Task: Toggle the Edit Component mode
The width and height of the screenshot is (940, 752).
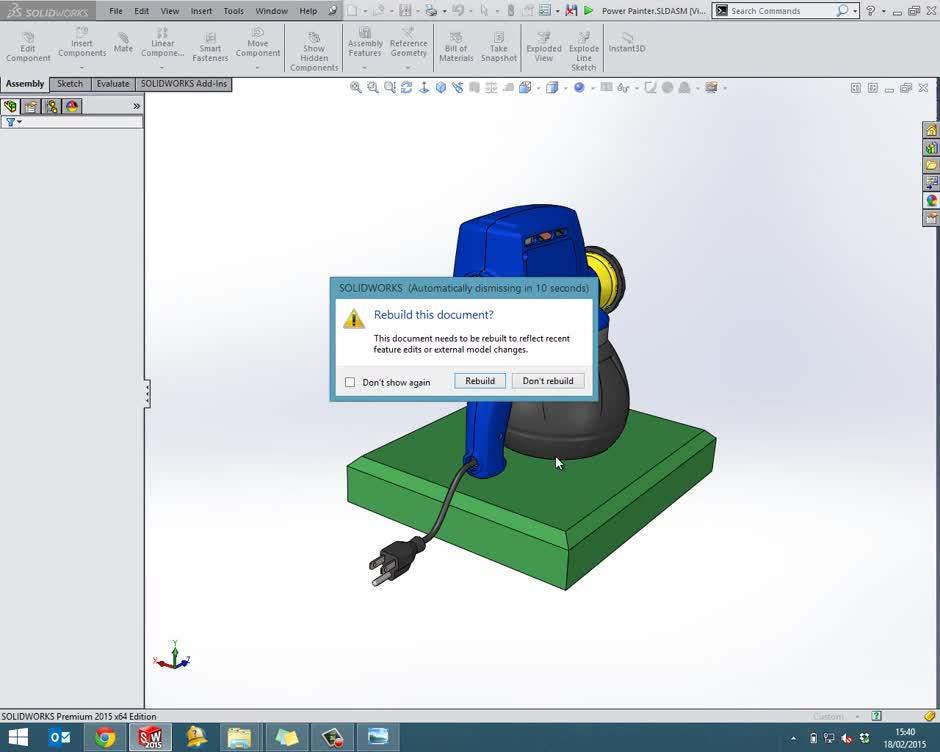Action: pos(27,45)
